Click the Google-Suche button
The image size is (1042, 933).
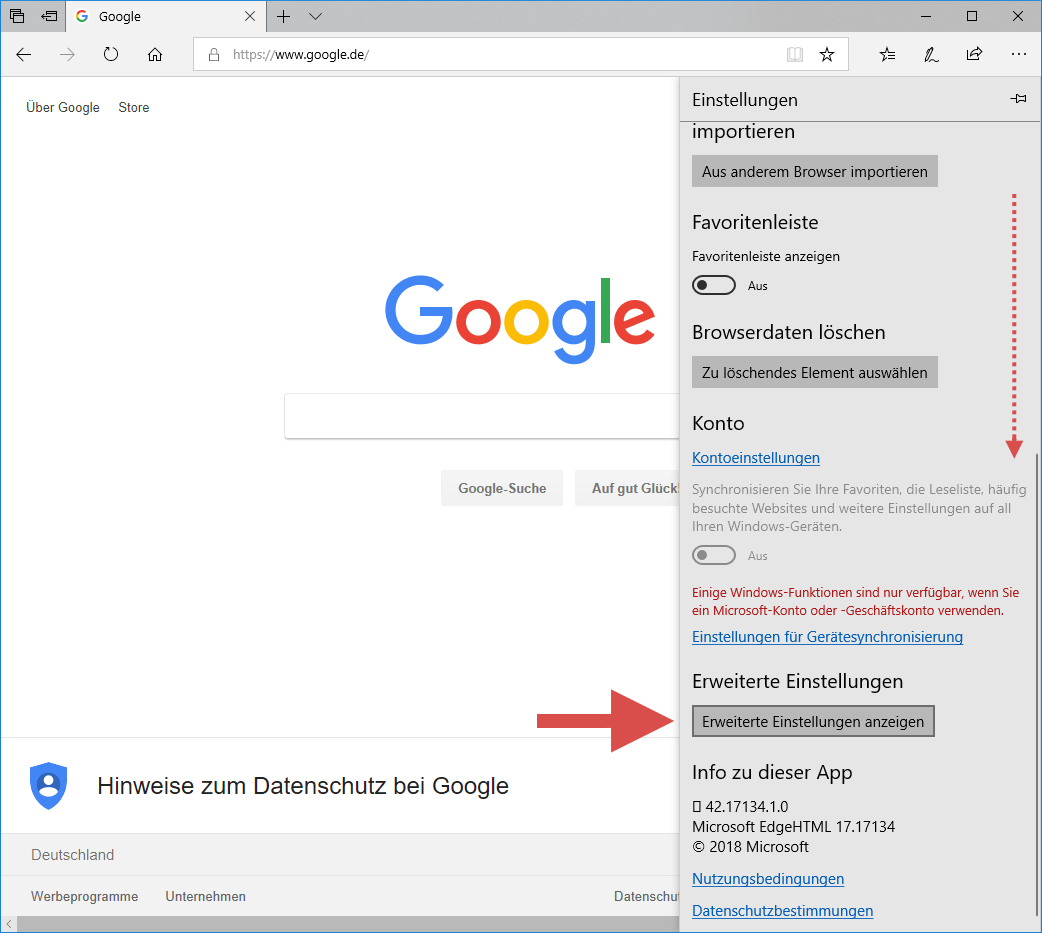(x=502, y=488)
